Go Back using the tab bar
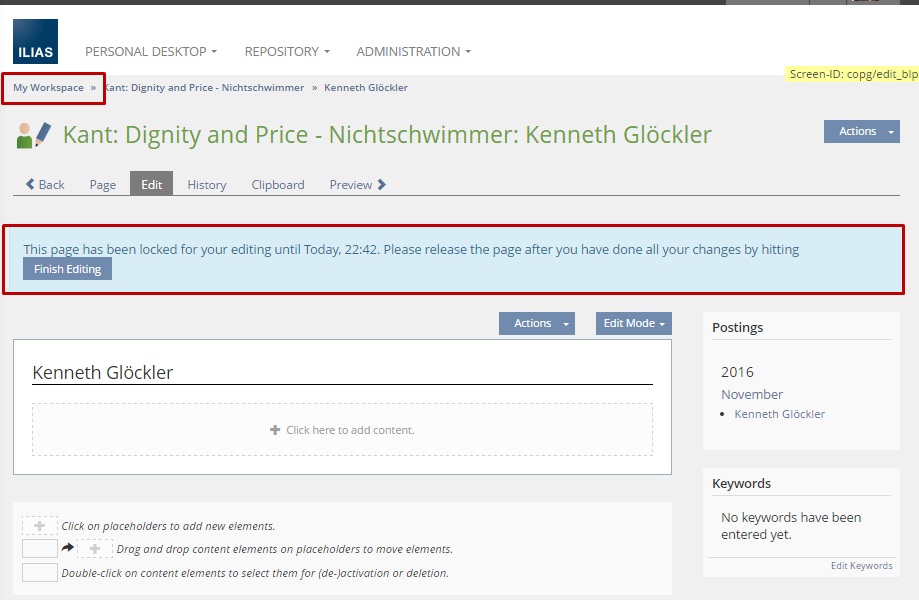Image resolution: width=919 pixels, height=600 pixels. (45, 184)
